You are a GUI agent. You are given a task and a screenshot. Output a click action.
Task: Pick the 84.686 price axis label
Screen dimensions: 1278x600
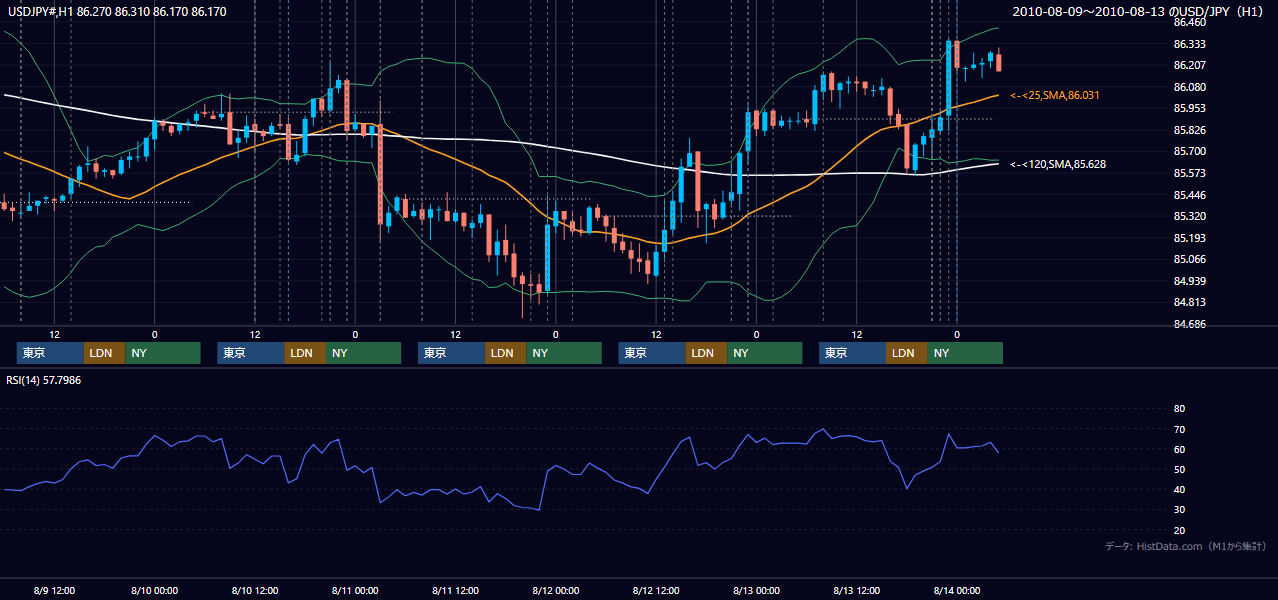pyautogui.click(x=1189, y=324)
